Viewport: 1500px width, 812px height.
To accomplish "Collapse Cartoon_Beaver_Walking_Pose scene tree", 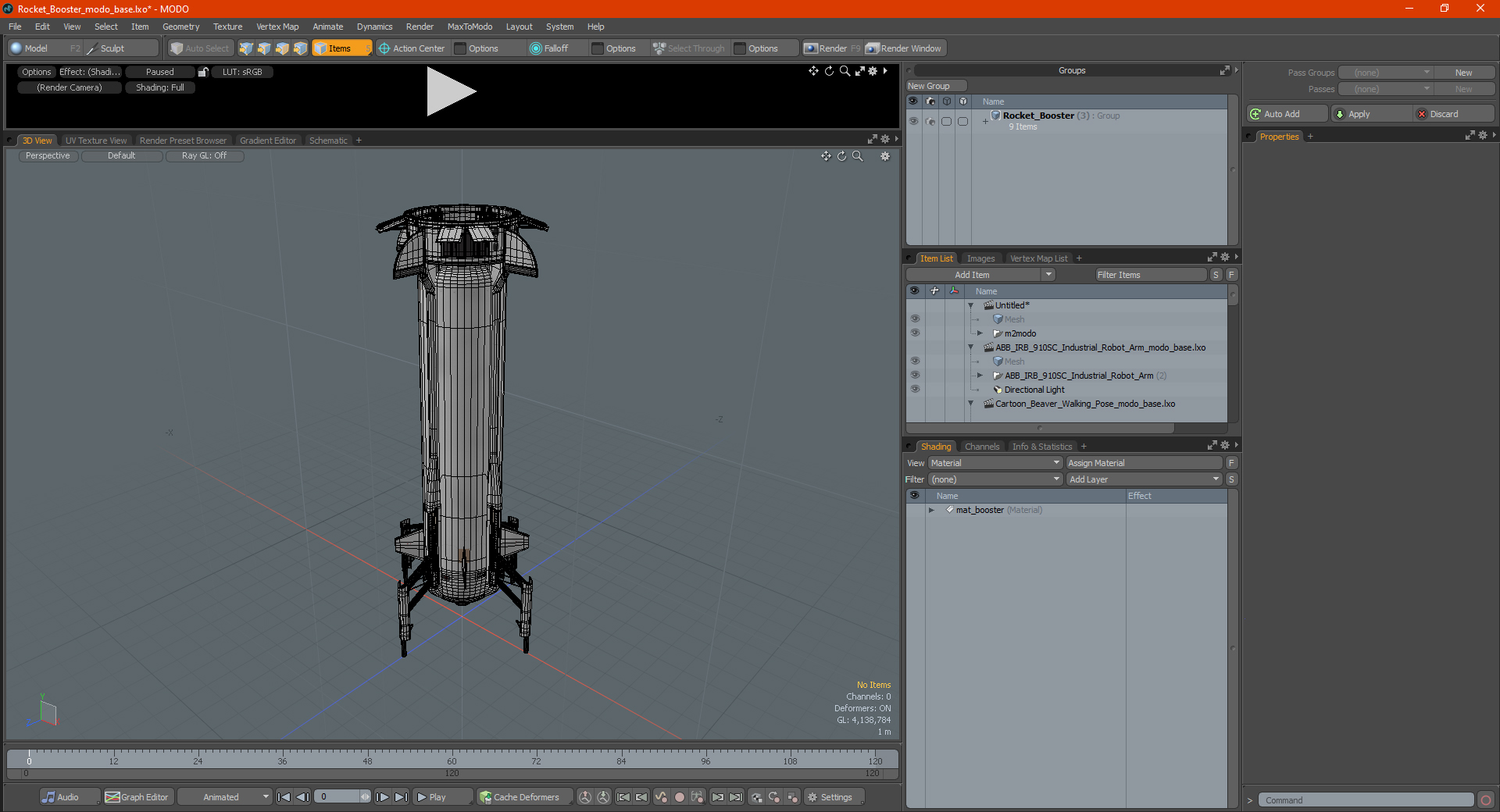I will pyautogui.click(x=971, y=404).
